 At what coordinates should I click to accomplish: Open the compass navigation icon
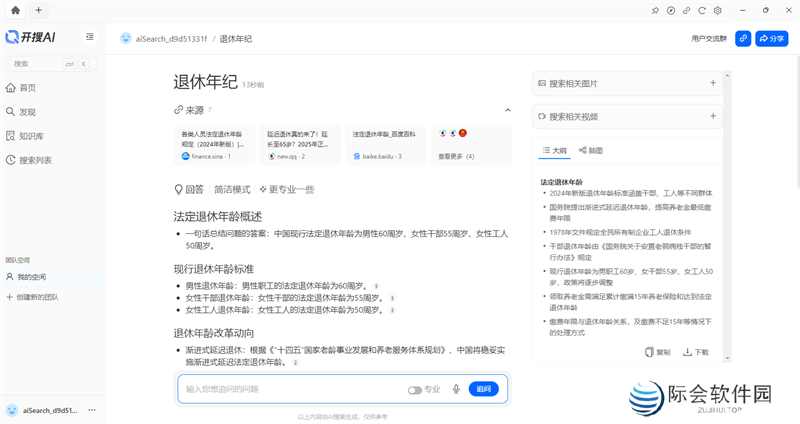pos(671,10)
